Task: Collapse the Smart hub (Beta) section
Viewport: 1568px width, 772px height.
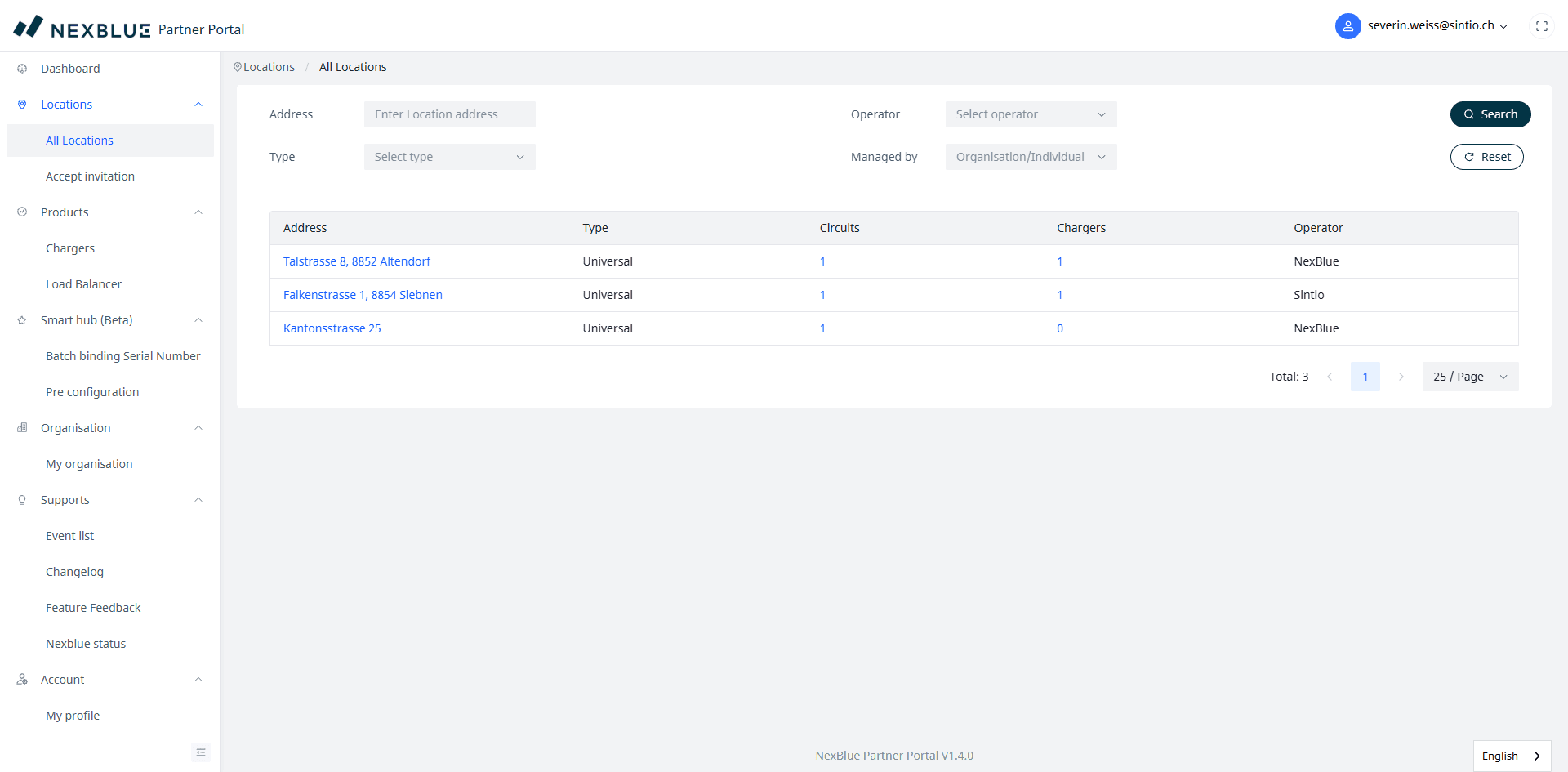Action: point(198,320)
